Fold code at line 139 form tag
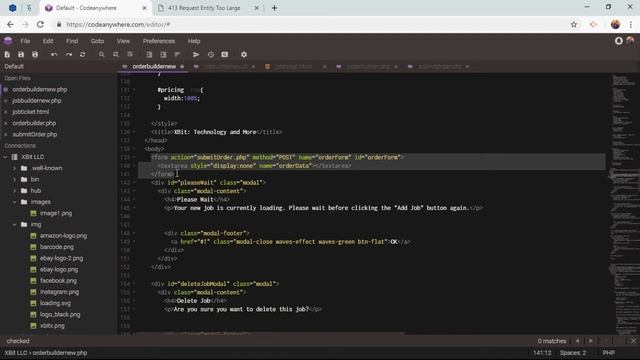This screenshot has height=360, width=640. tap(134, 157)
